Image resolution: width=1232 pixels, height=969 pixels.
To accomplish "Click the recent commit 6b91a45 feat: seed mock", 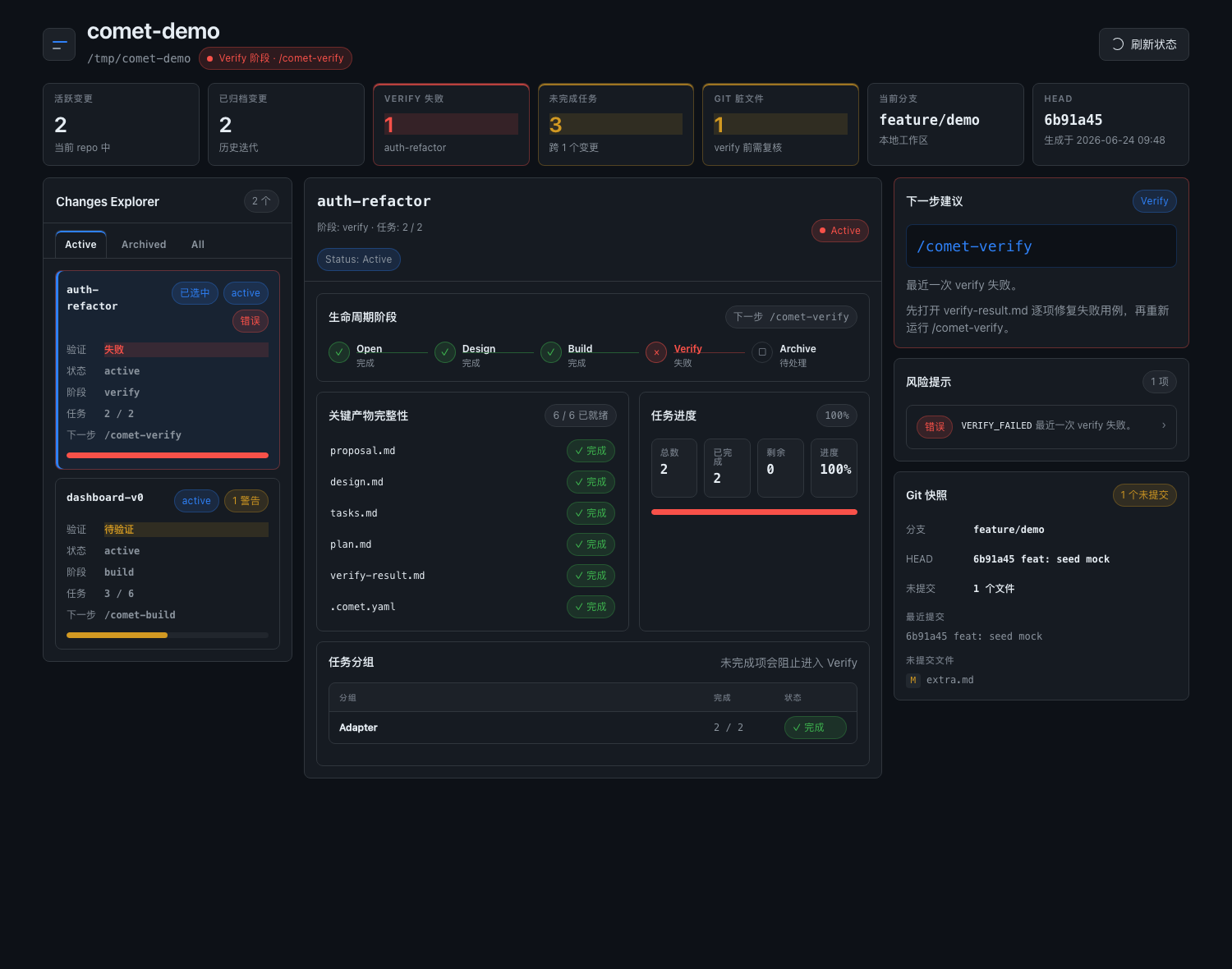I will (x=974, y=636).
